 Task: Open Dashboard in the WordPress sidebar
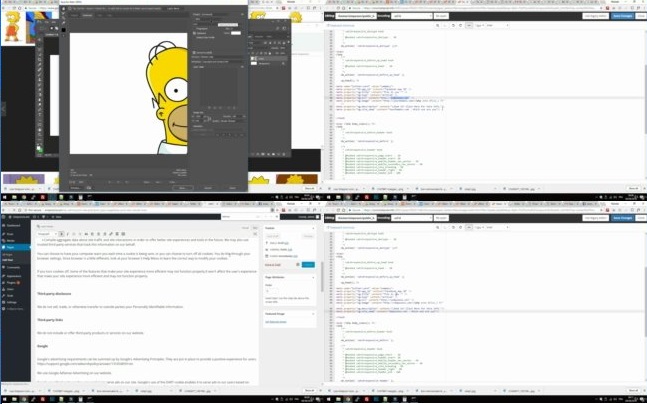(13, 226)
